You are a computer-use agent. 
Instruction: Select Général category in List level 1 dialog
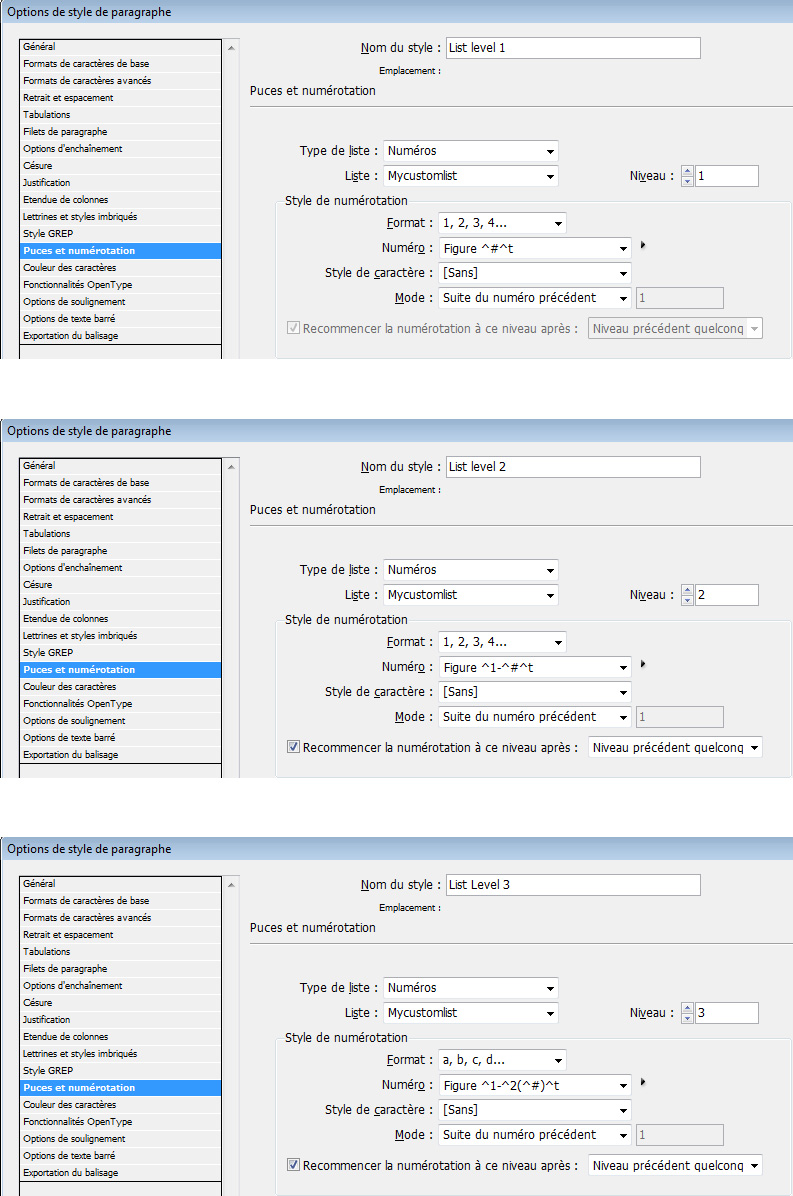120,47
